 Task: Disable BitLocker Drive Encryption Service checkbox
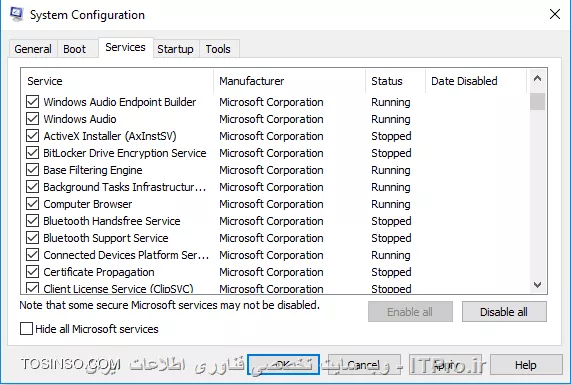coord(32,153)
